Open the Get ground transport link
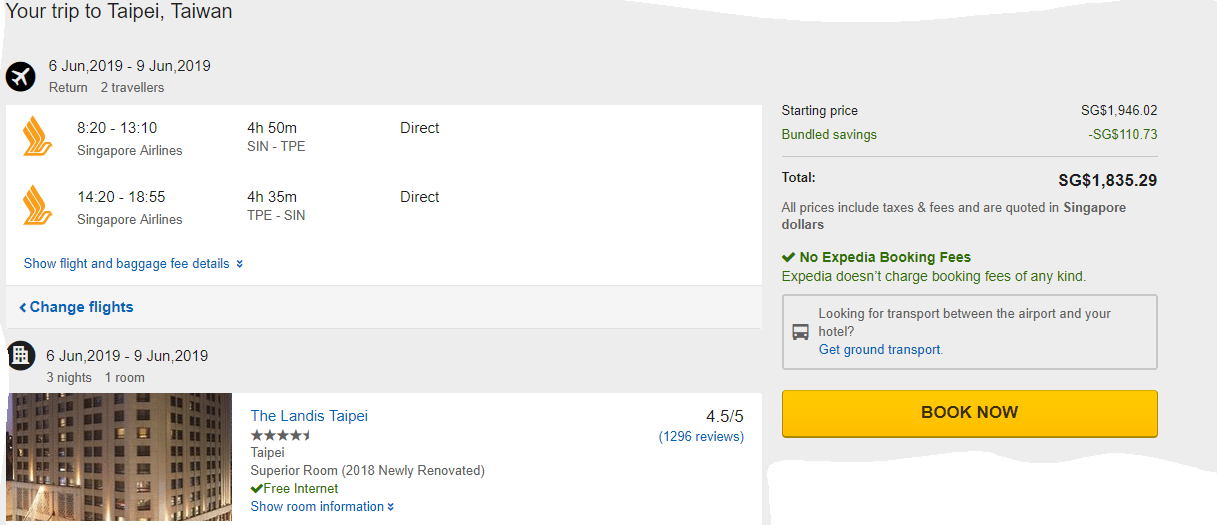 [880, 350]
